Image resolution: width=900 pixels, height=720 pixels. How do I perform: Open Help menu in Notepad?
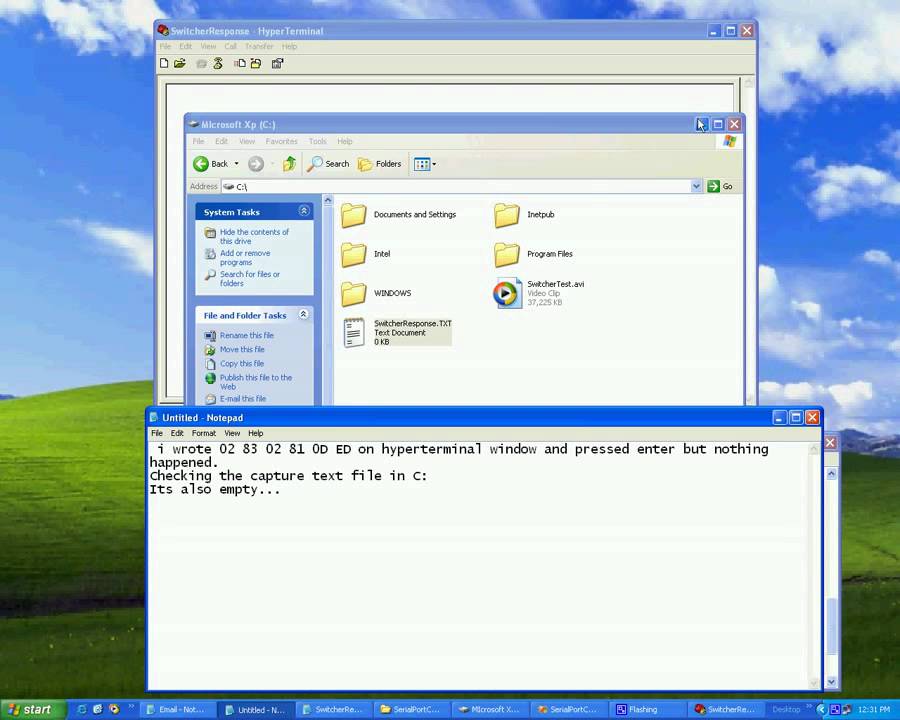[255, 433]
